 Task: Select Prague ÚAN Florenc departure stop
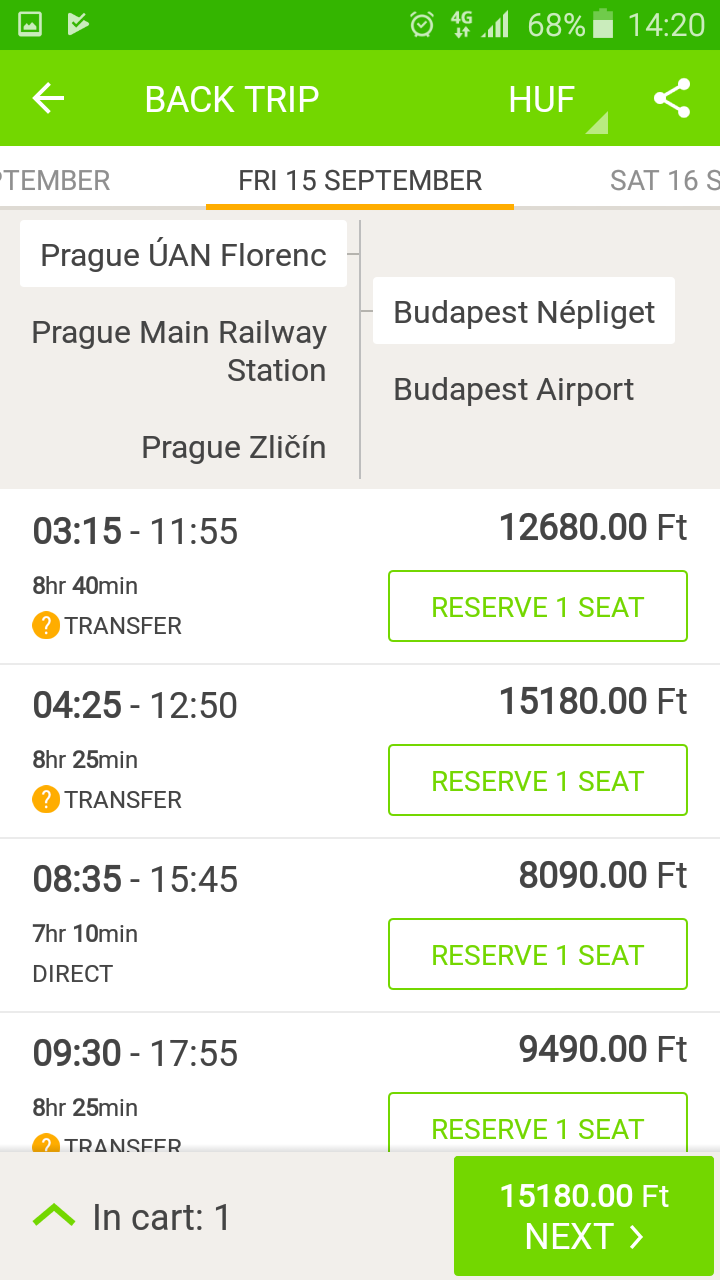click(184, 255)
